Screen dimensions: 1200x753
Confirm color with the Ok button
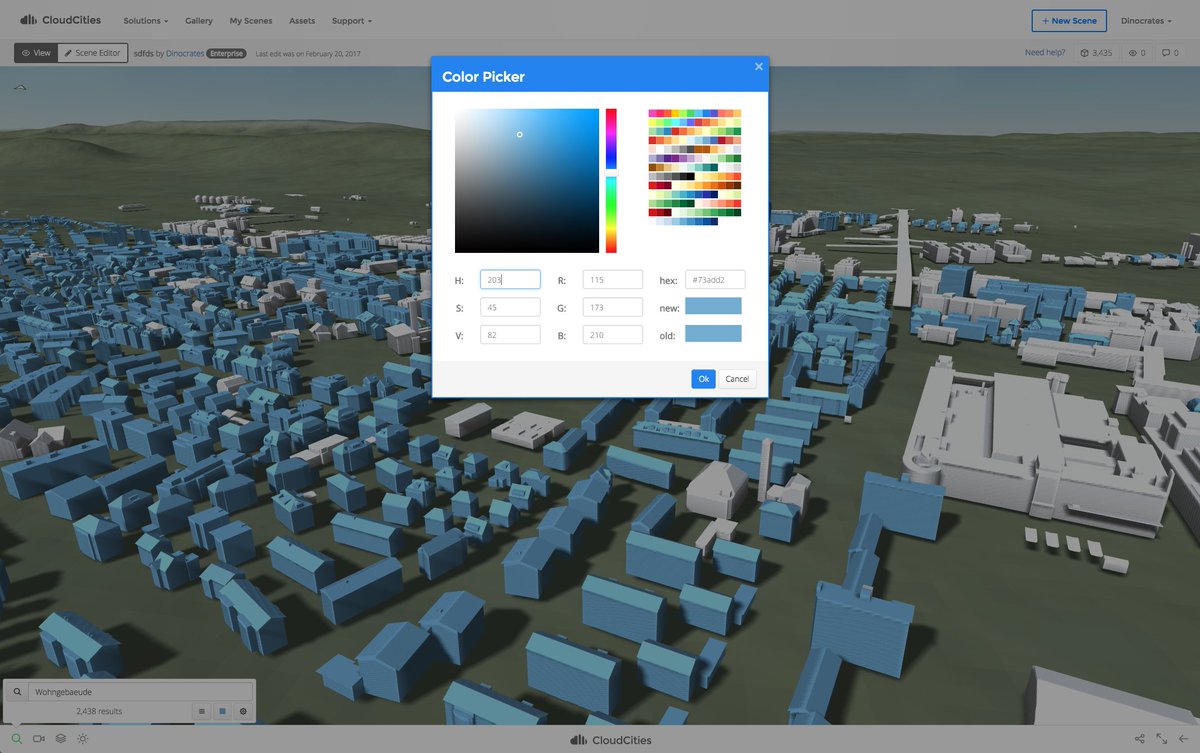coord(704,379)
